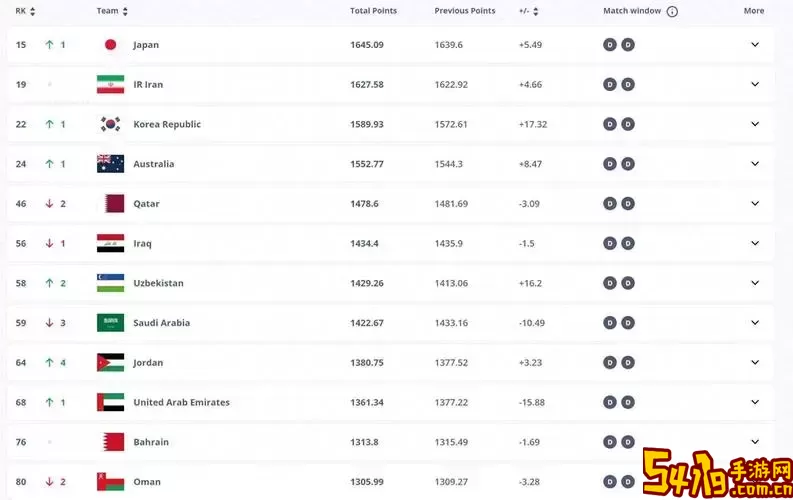Image resolution: width=793 pixels, height=500 pixels.
Task: Expand the Japan row details
Action: coord(755,44)
